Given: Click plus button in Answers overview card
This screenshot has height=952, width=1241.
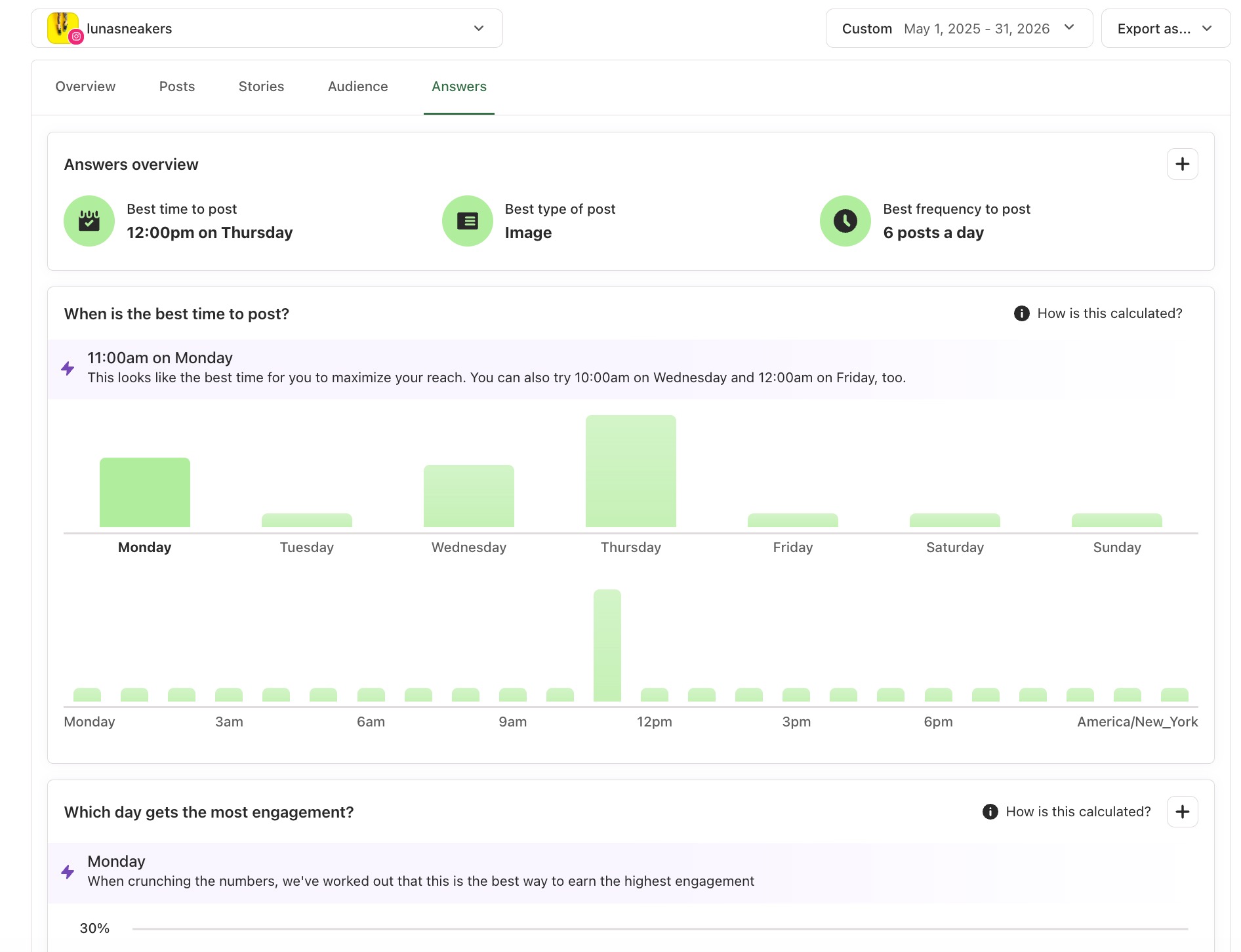Looking at the screenshot, I should (x=1182, y=164).
